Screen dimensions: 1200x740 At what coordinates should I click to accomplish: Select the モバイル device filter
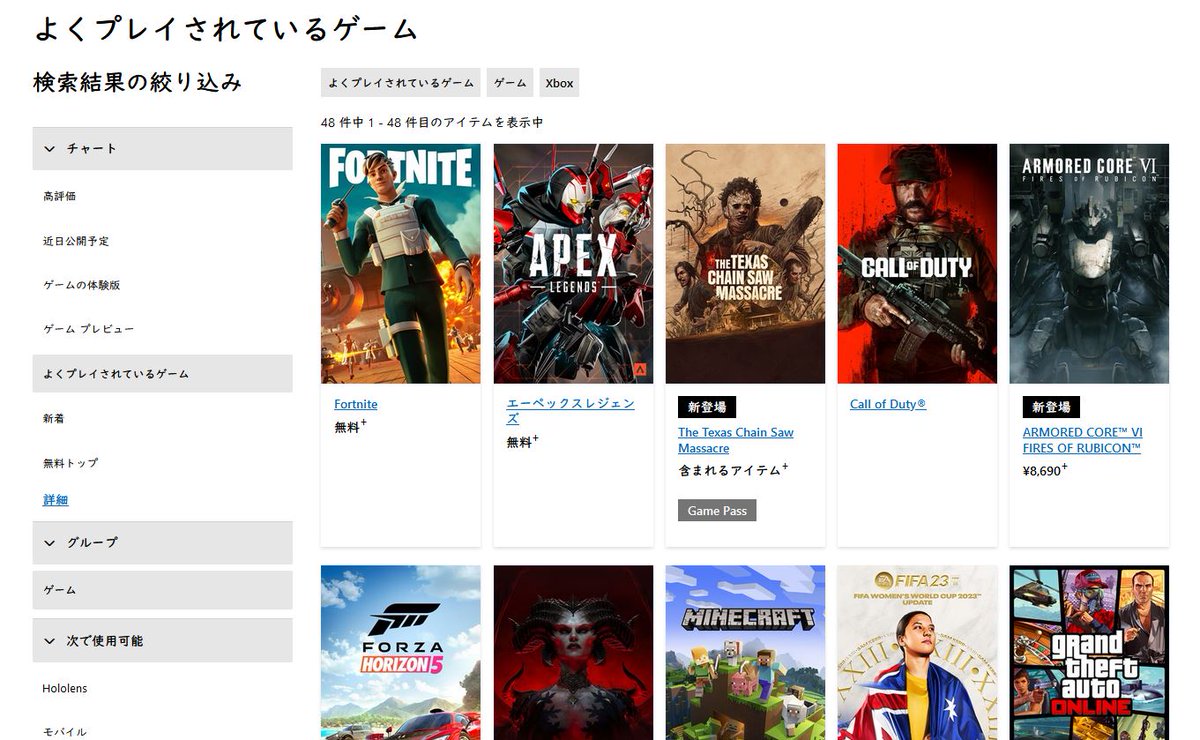coord(64,732)
